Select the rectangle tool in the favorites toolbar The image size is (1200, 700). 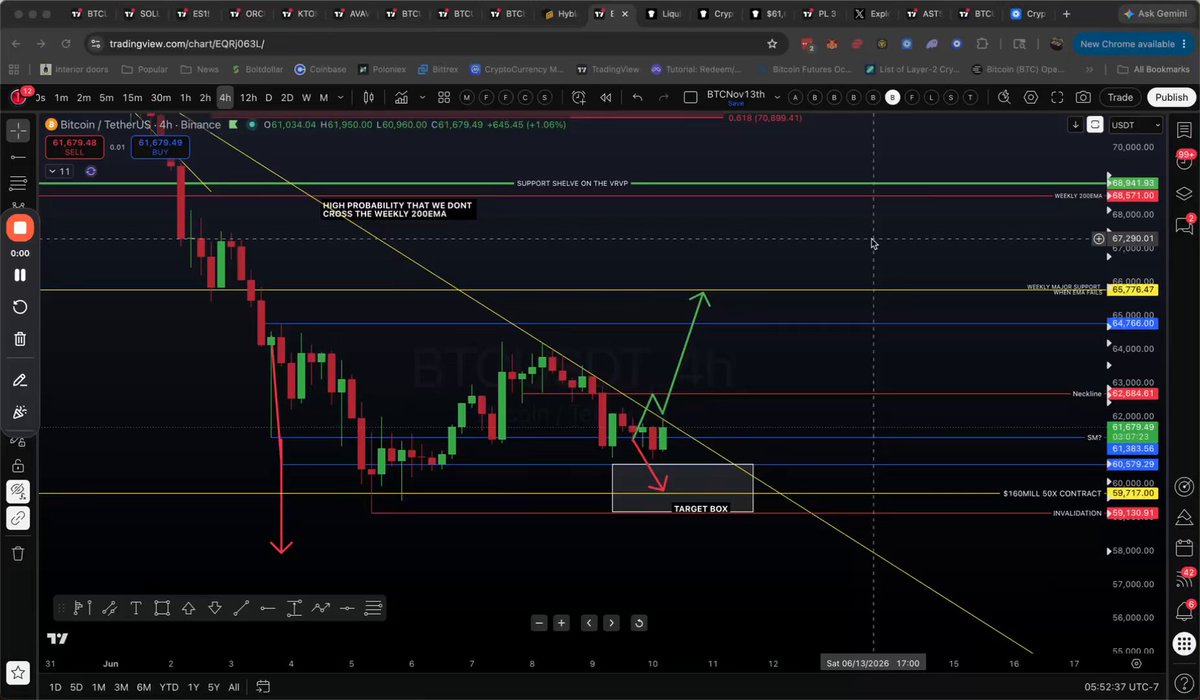point(161,607)
